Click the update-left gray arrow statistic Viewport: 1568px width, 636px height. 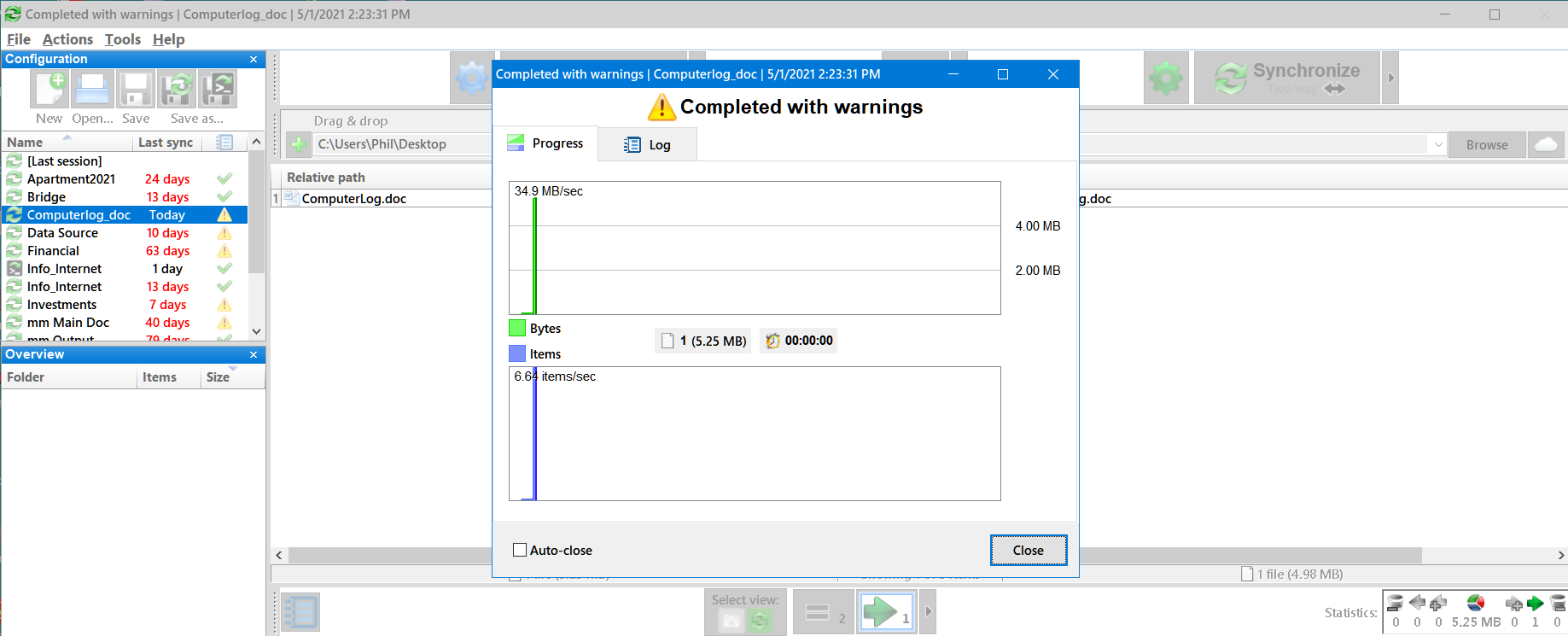1417,604
